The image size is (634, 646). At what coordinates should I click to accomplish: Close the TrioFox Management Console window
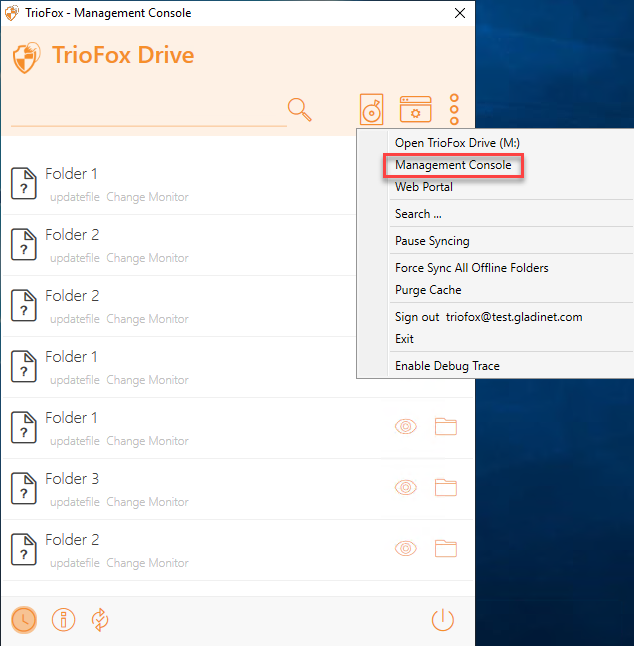click(460, 13)
